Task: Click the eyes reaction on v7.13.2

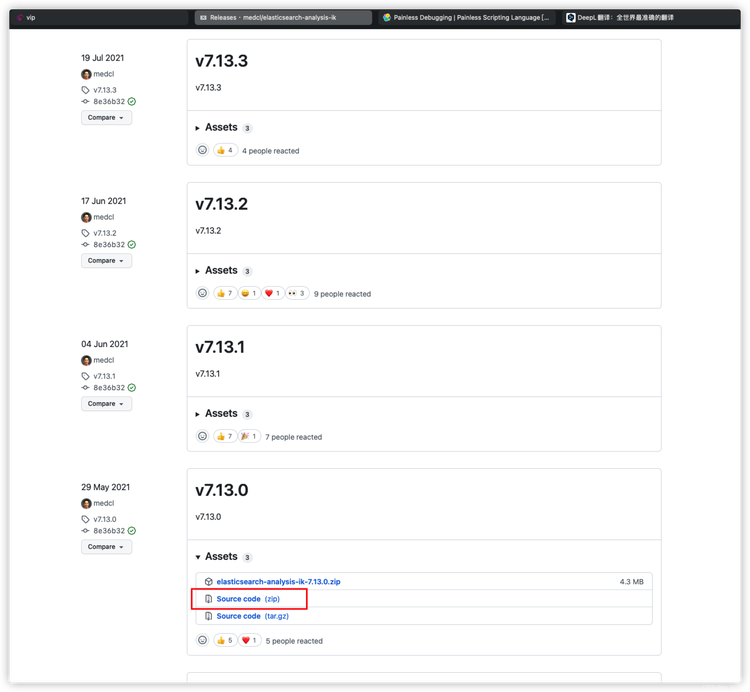Action: click(297, 293)
